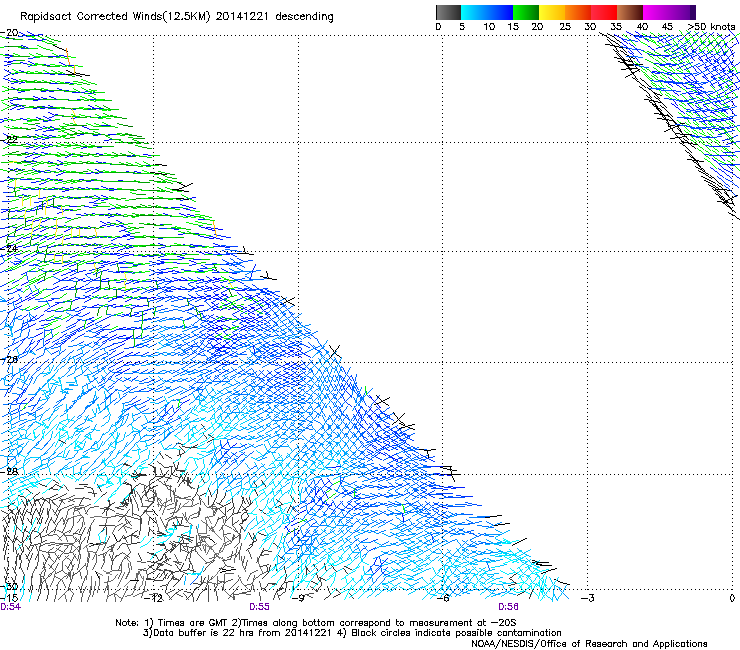Screen dimensions: 740x650
Task: Click the -30 latitude axis label
Action: point(9,587)
